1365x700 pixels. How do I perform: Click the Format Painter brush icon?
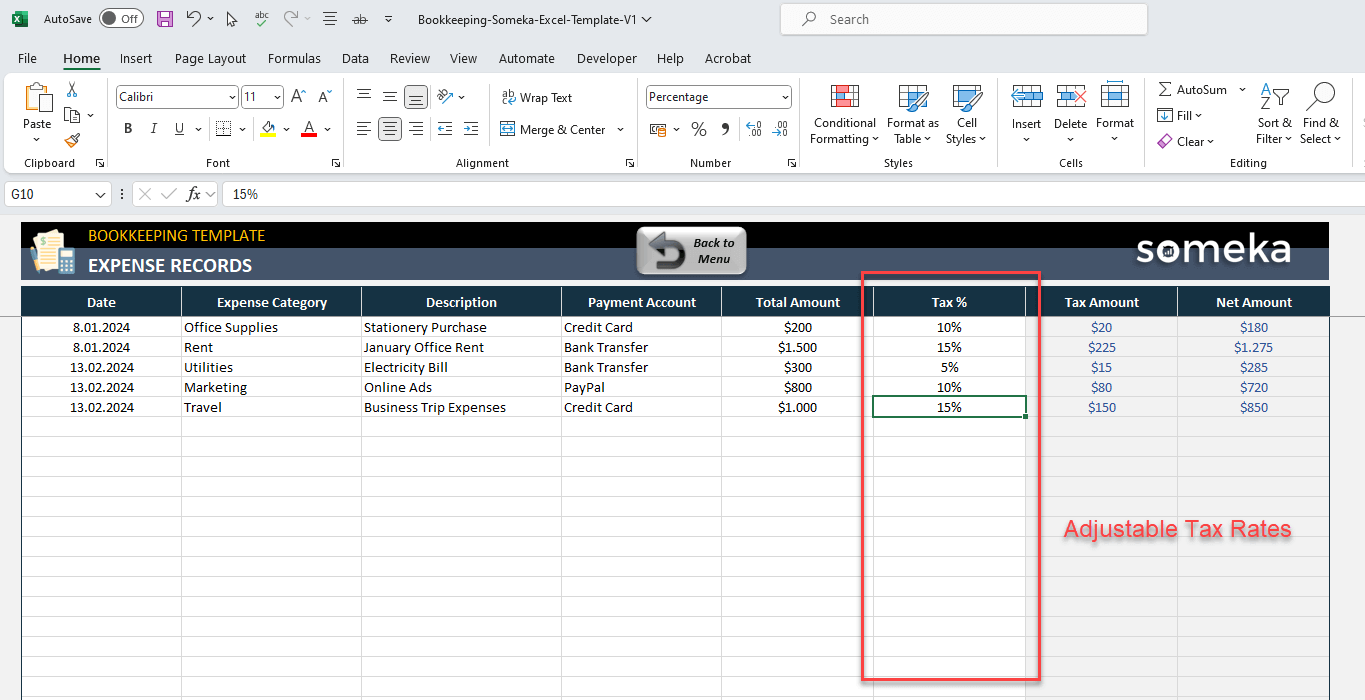72,141
